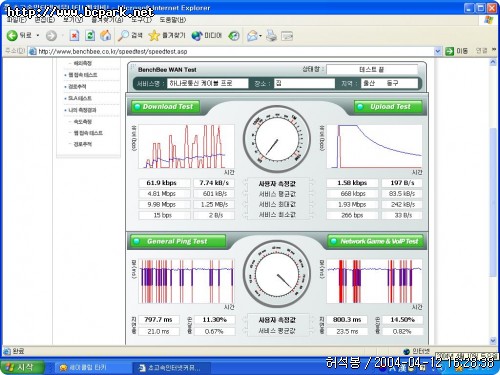This screenshot has width=500, height=375.
Task: Click the Forward arrow icon in toolbar
Action: point(51,36)
